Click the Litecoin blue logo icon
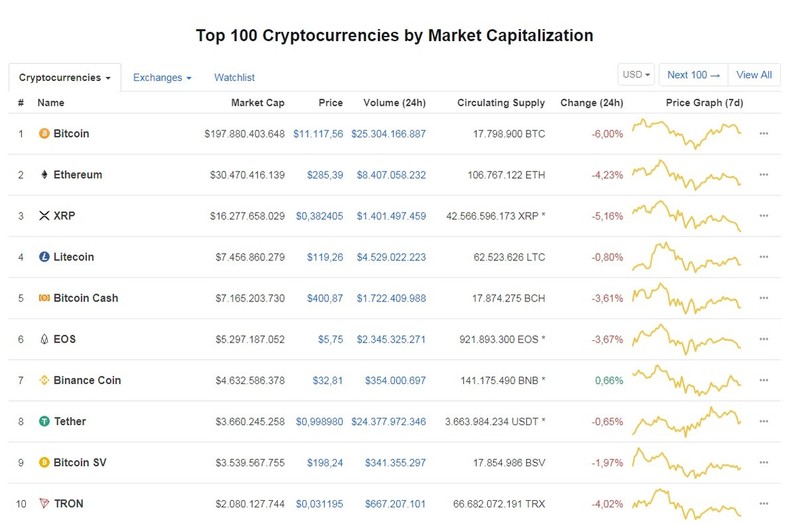 44,257
